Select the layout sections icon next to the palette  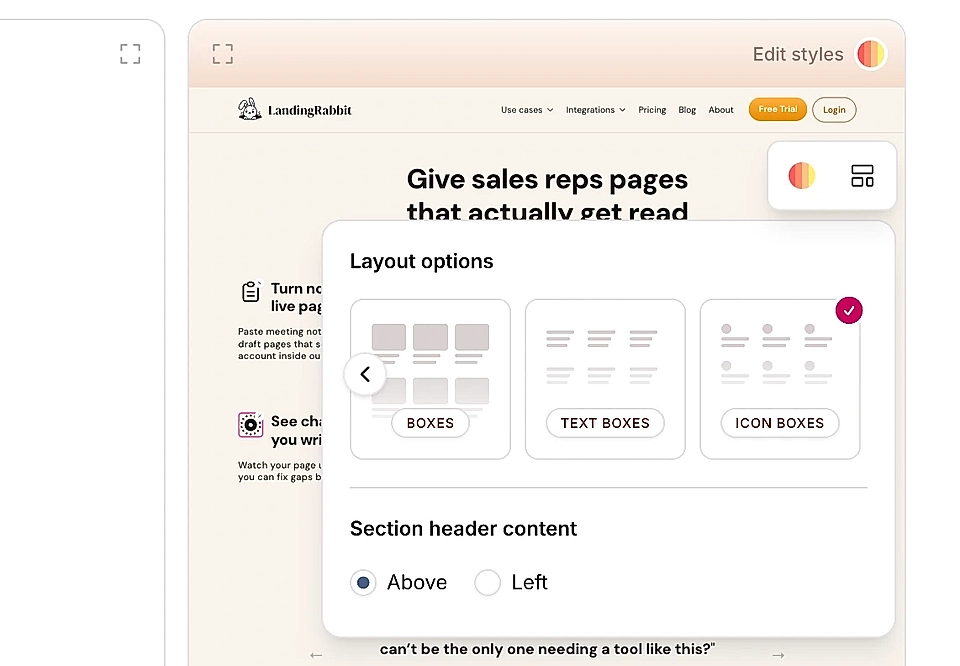(862, 175)
